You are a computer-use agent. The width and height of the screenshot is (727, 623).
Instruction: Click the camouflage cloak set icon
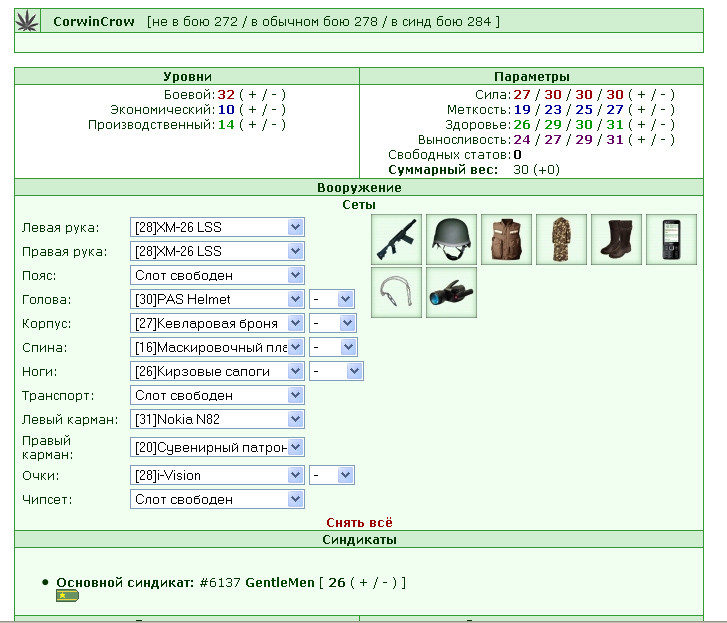pyautogui.click(x=561, y=239)
